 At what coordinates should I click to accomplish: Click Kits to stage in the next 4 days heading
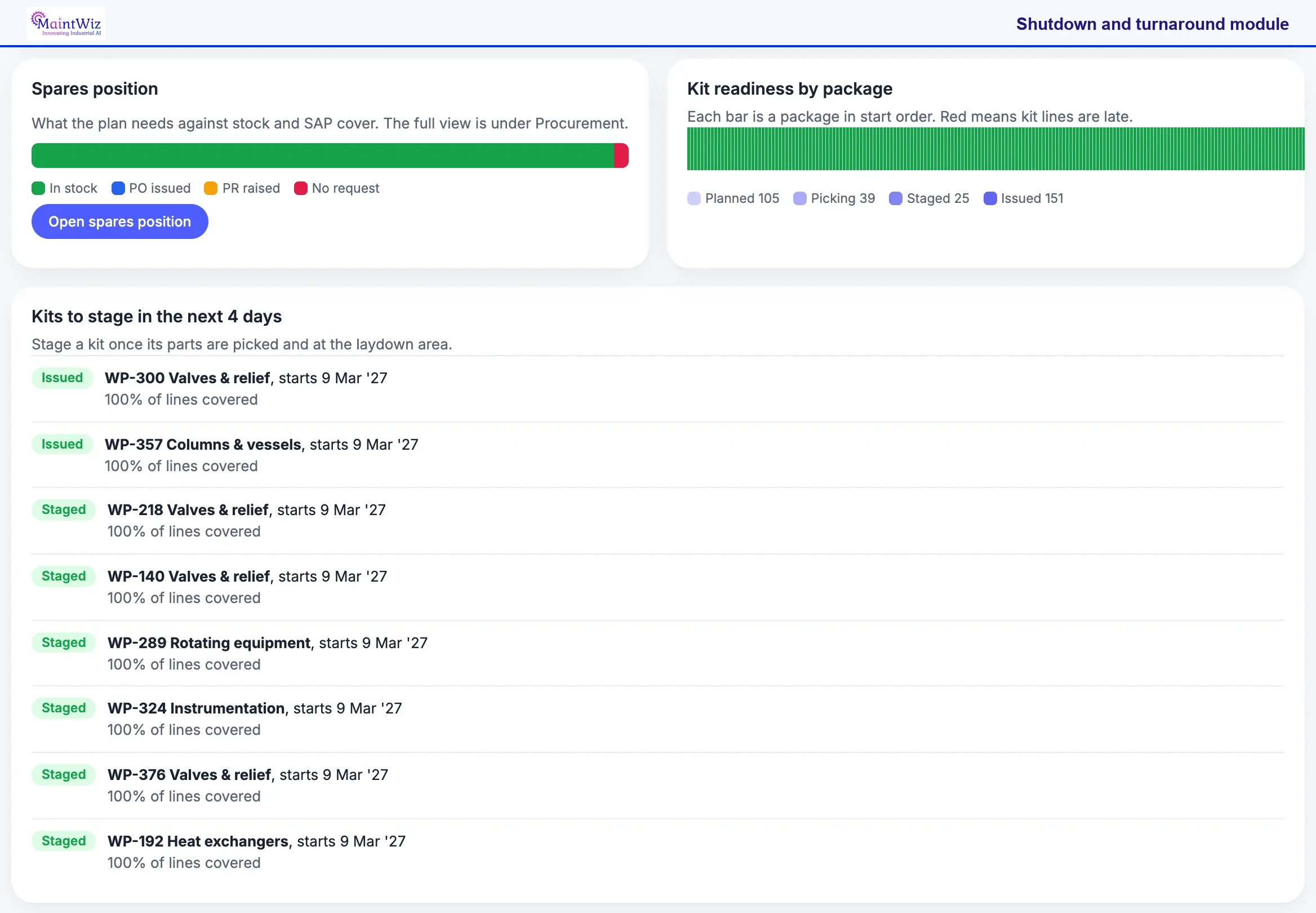(x=157, y=316)
